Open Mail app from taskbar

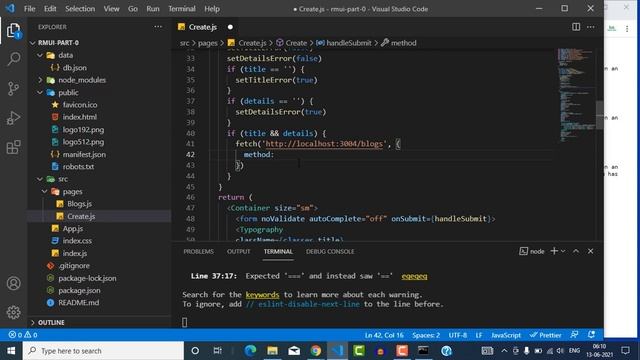(x=294, y=351)
